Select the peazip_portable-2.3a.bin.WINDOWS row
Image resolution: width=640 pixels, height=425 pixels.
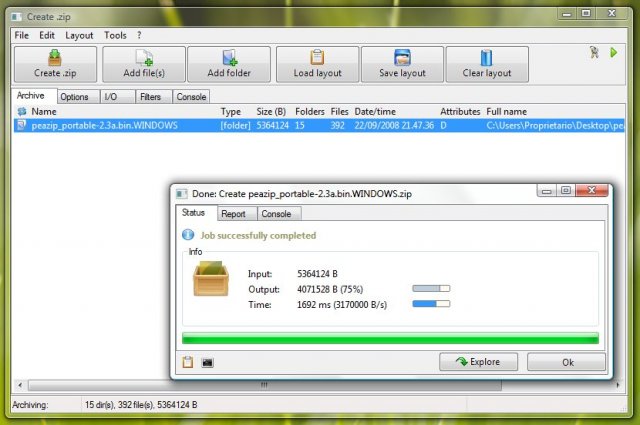tap(319, 125)
